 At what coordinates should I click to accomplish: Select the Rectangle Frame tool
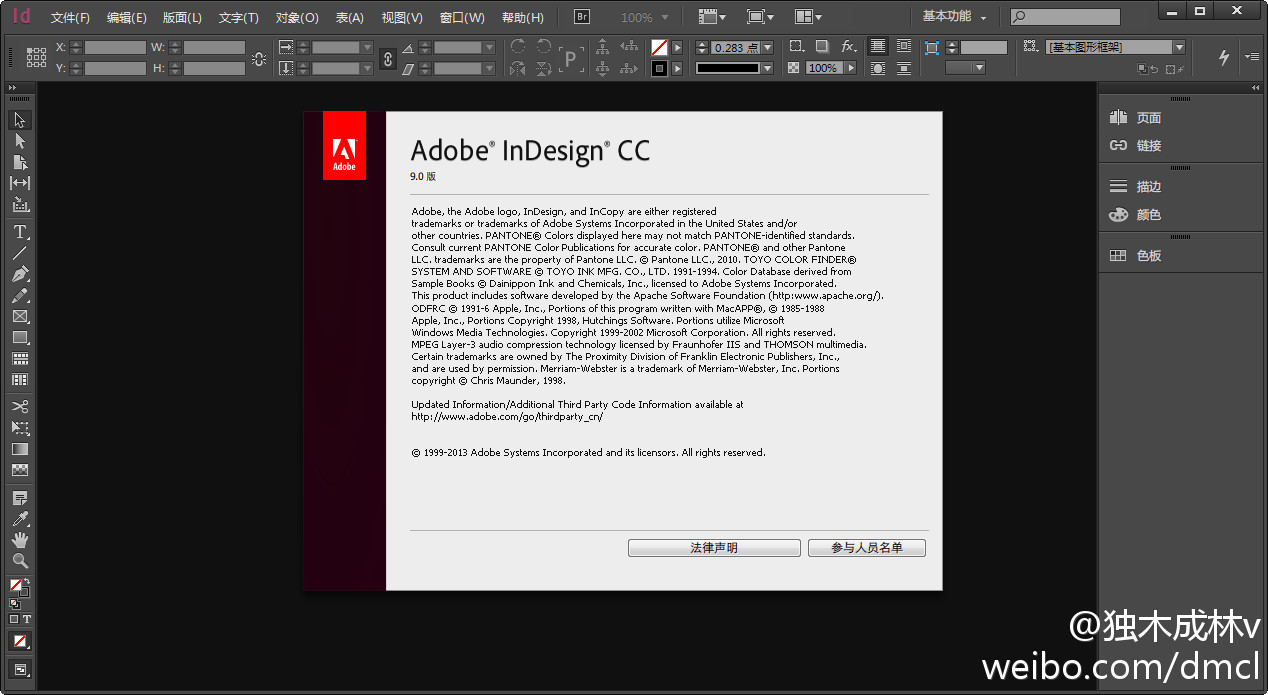point(20,317)
